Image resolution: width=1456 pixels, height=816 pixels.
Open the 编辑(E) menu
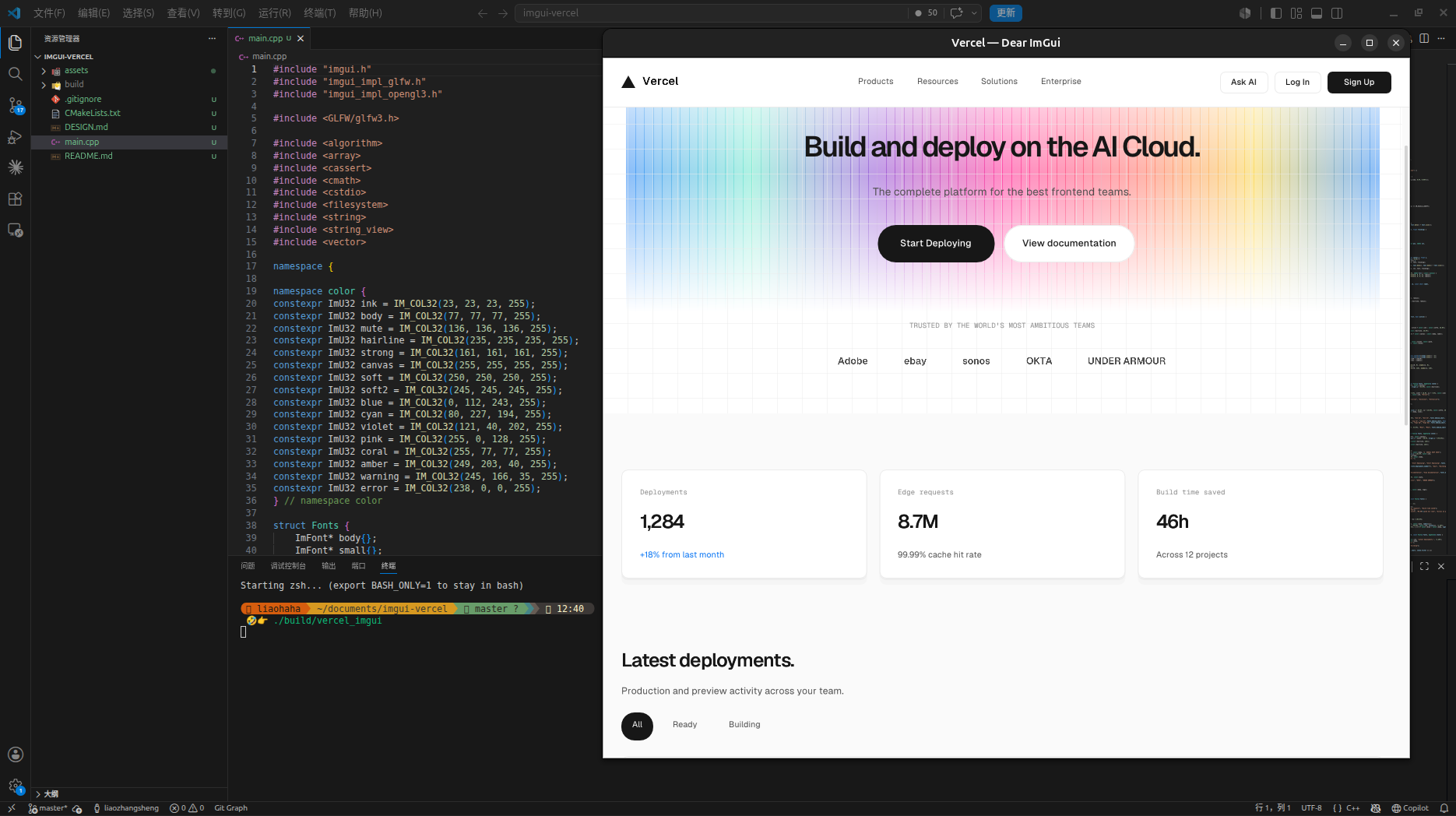[x=94, y=13]
